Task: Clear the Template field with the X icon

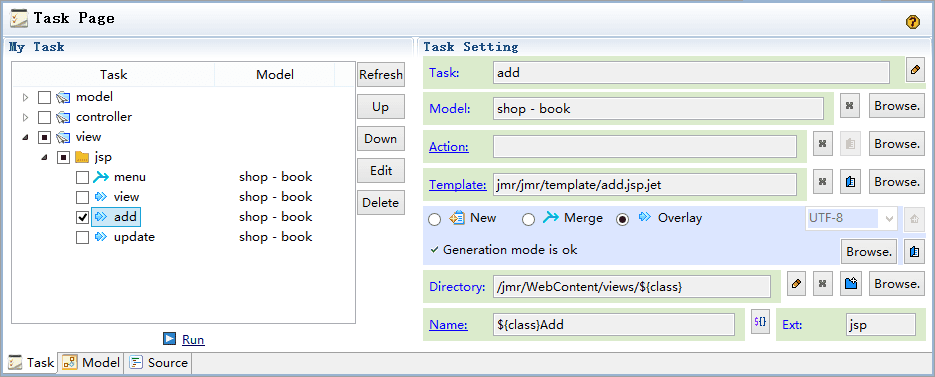Action: tap(823, 182)
